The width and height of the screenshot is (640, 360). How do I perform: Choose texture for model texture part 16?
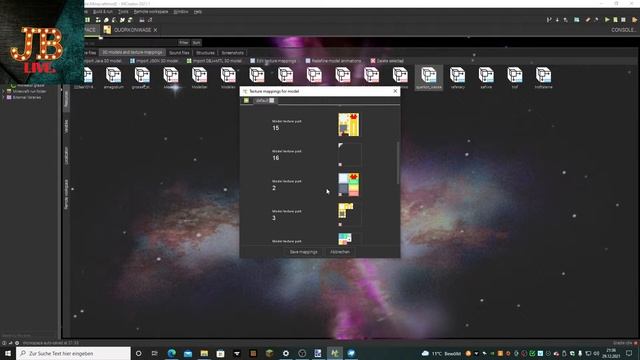click(x=349, y=155)
